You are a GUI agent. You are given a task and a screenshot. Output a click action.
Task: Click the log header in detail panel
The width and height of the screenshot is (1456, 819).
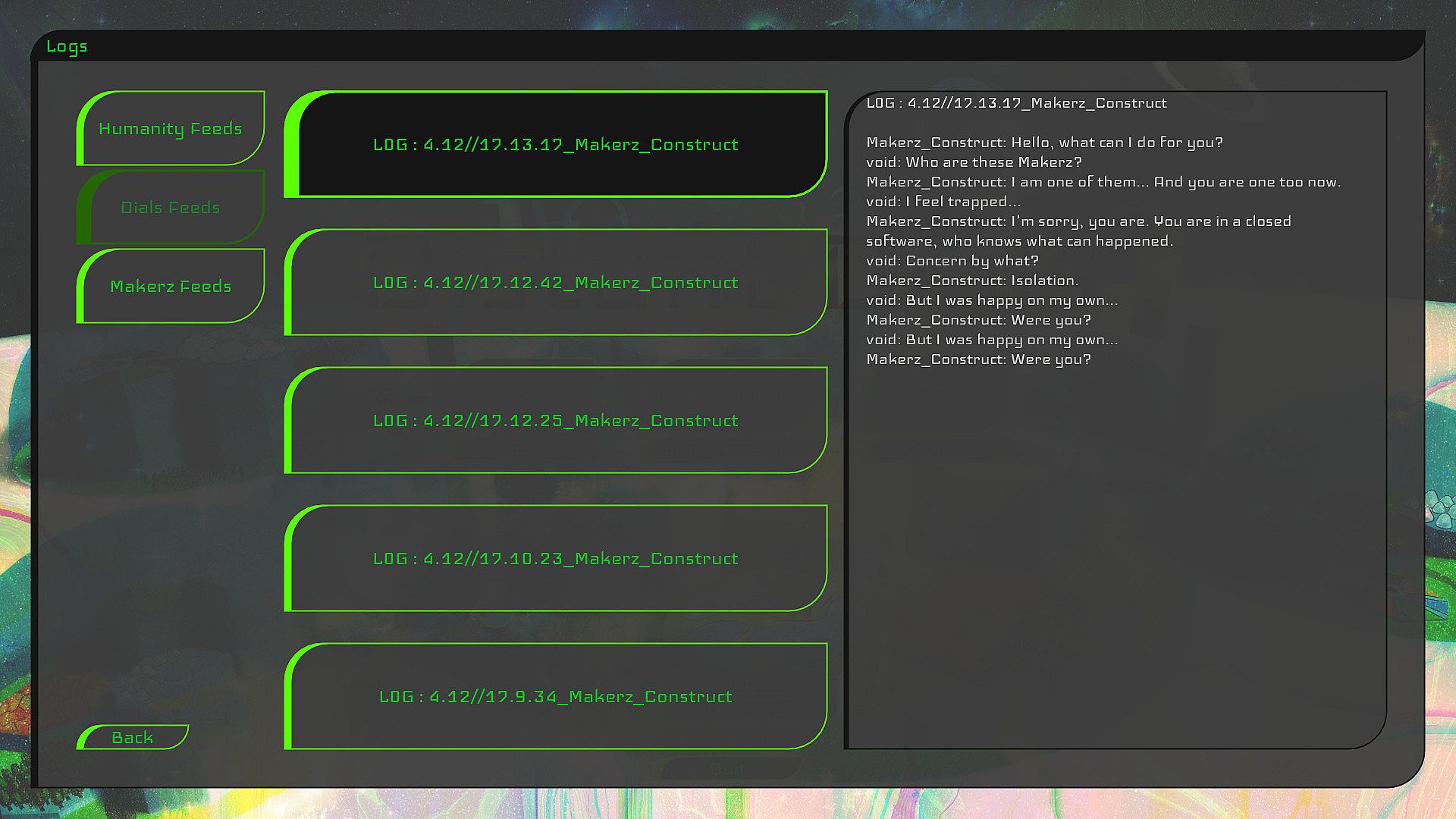pyautogui.click(x=1016, y=103)
